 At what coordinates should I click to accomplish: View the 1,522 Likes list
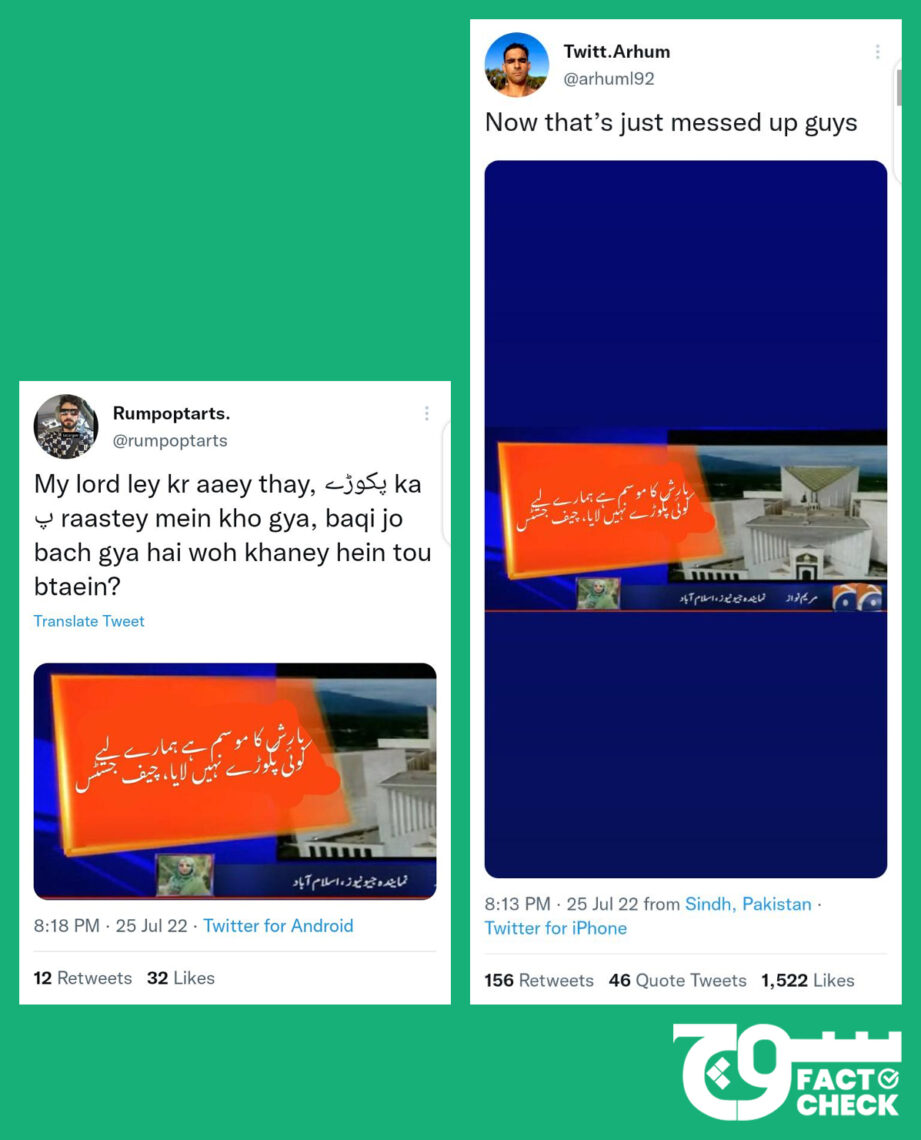[808, 980]
